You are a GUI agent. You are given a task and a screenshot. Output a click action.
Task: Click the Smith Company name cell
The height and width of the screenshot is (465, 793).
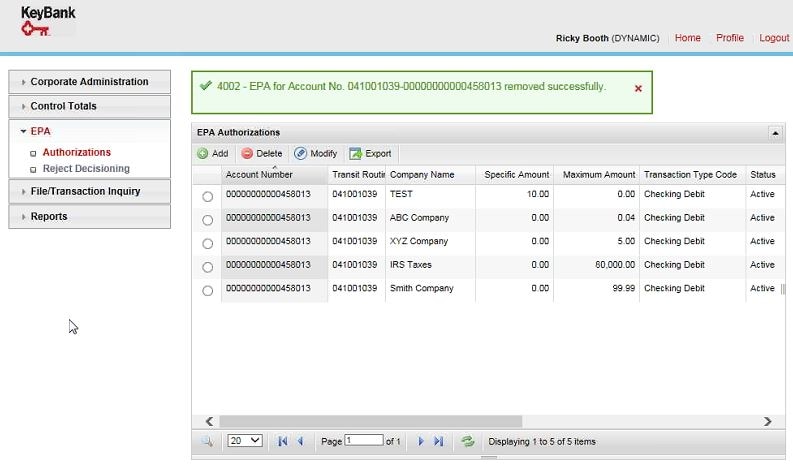[430, 288]
